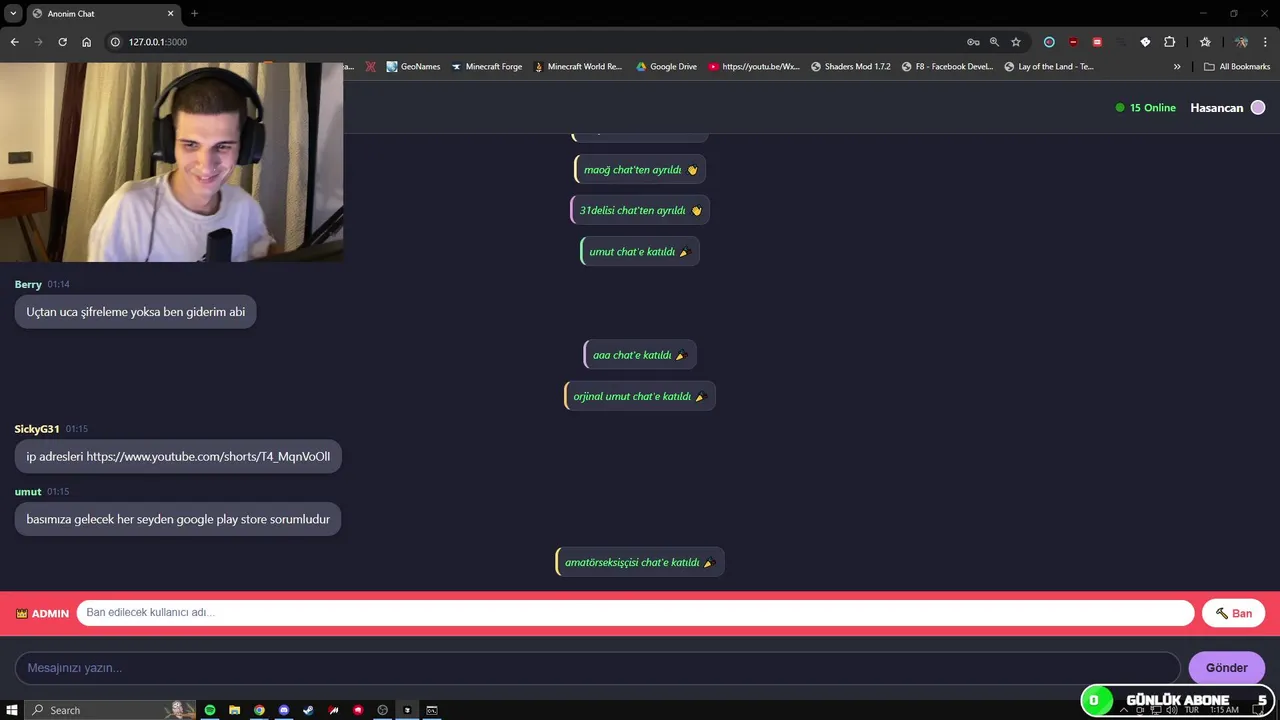The image size is (1280, 720).
Task: Focus the ban username input field
Action: point(635,613)
